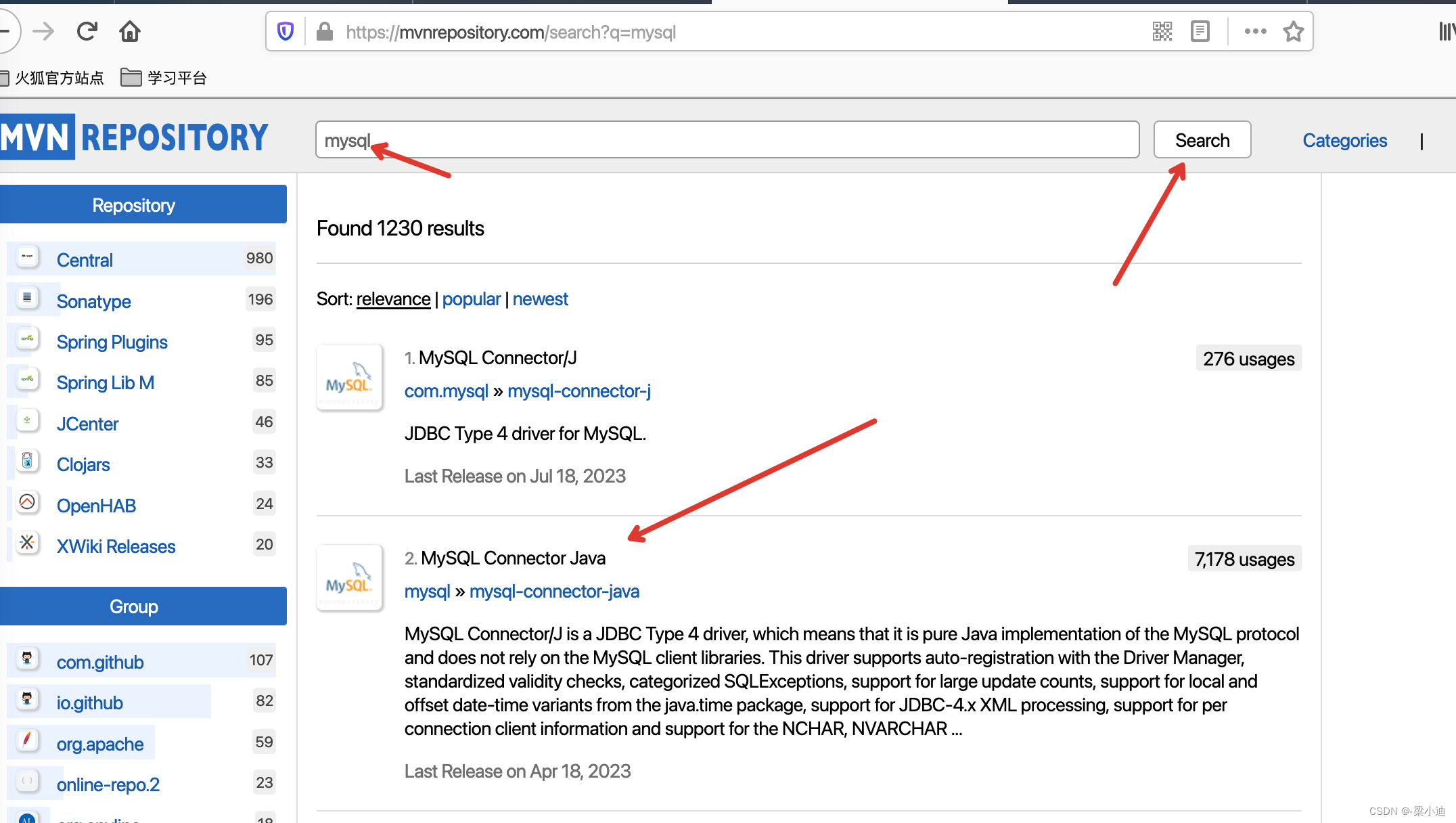
Task: Open the com.mysql group link
Action: pos(447,391)
